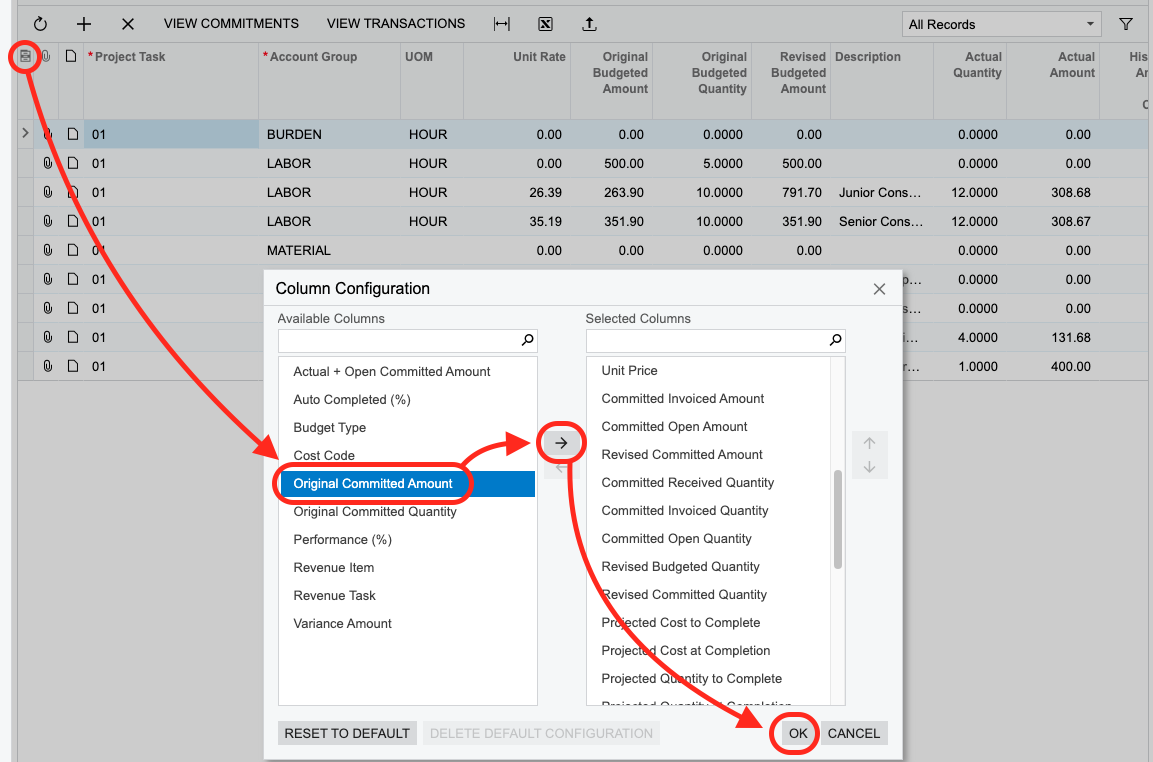Add a new row with the plus icon
This screenshot has height=762, width=1153.
84,24
